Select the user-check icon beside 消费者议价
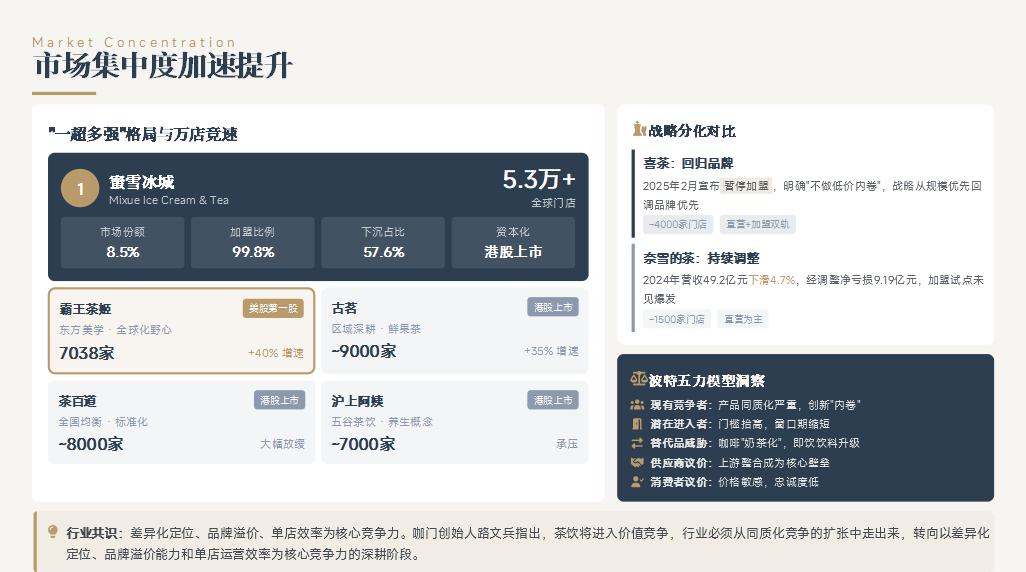This screenshot has width=1026, height=572. 637,482
